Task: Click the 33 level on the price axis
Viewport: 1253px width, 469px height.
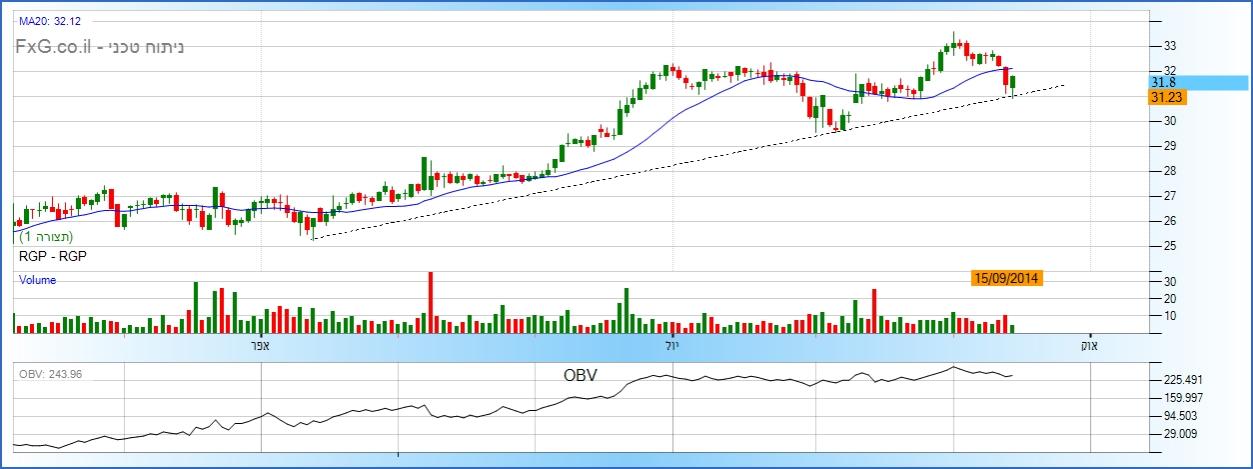Action: (x=1168, y=46)
